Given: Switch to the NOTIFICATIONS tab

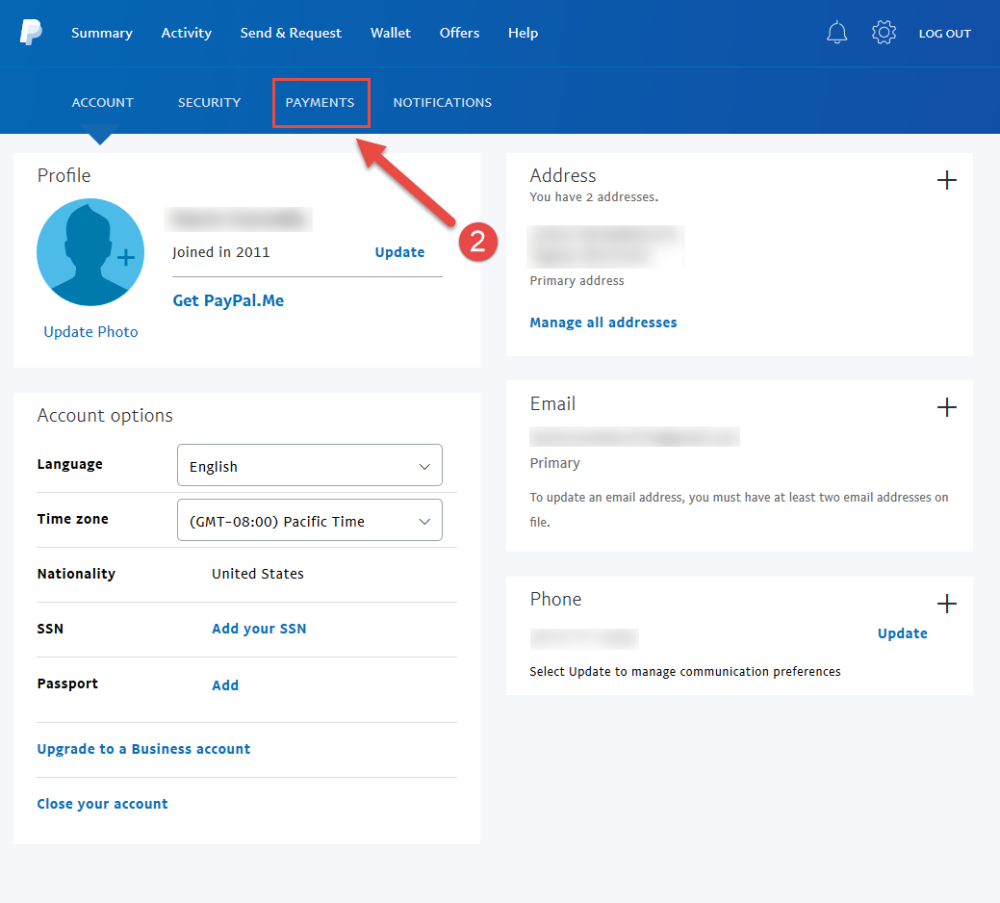Looking at the screenshot, I should coord(443,103).
